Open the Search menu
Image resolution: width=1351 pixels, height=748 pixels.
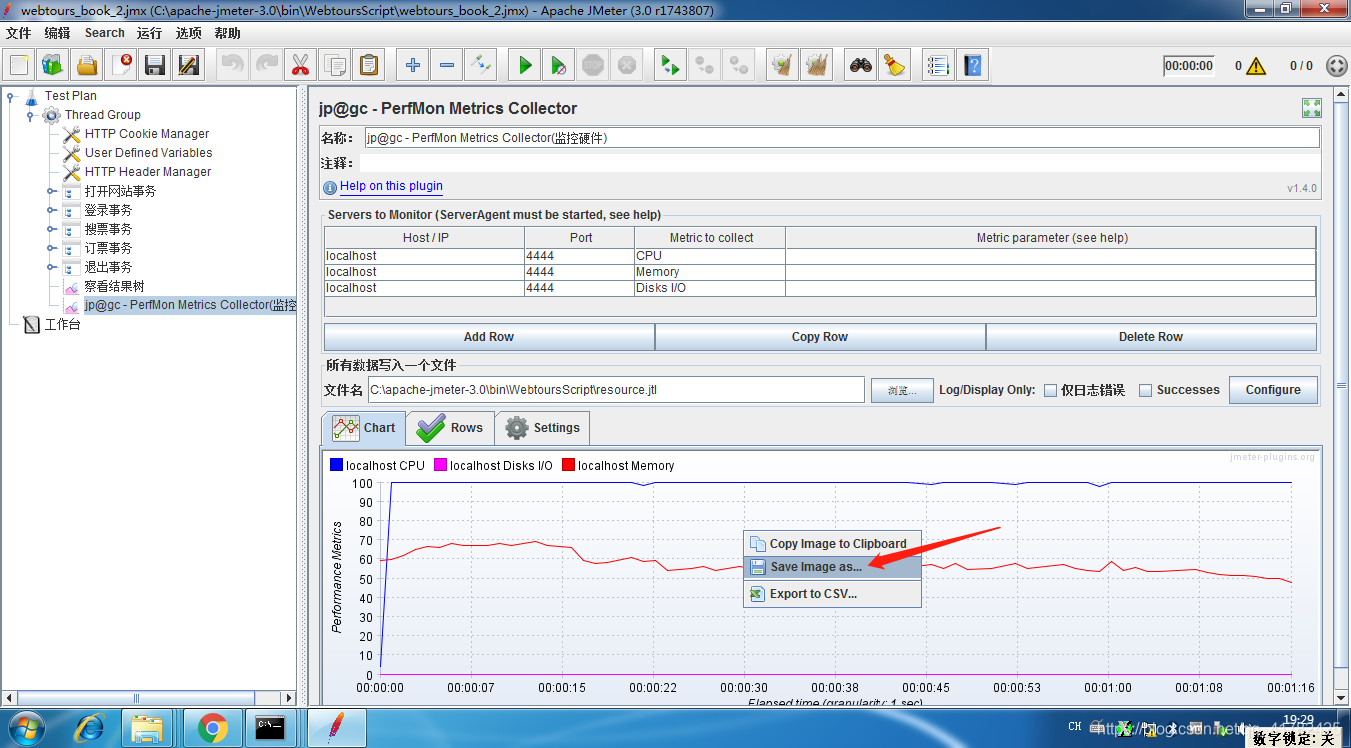(x=104, y=33)
